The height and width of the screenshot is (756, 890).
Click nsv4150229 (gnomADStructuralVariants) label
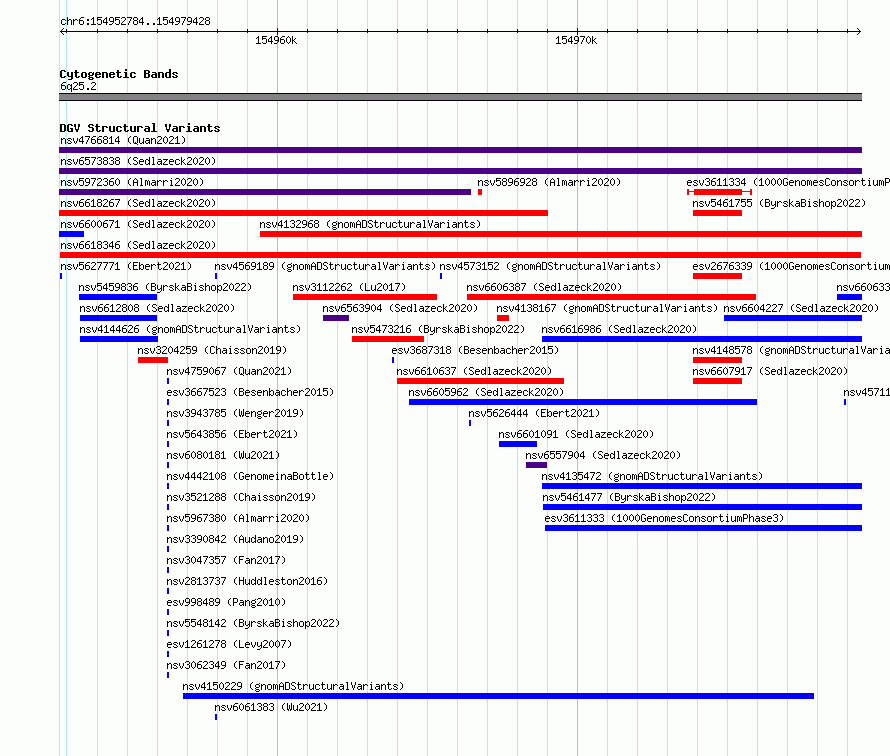coord(293,686)
